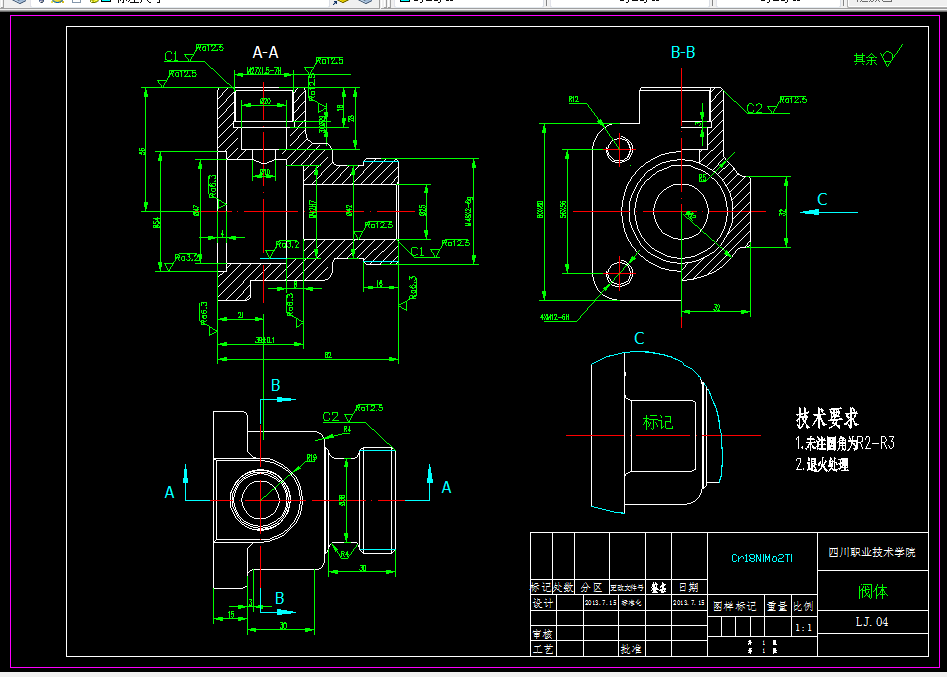947x677 pixels.
Task: Select the C2 chamfer label in the plan view
Action: coord(330,417)
